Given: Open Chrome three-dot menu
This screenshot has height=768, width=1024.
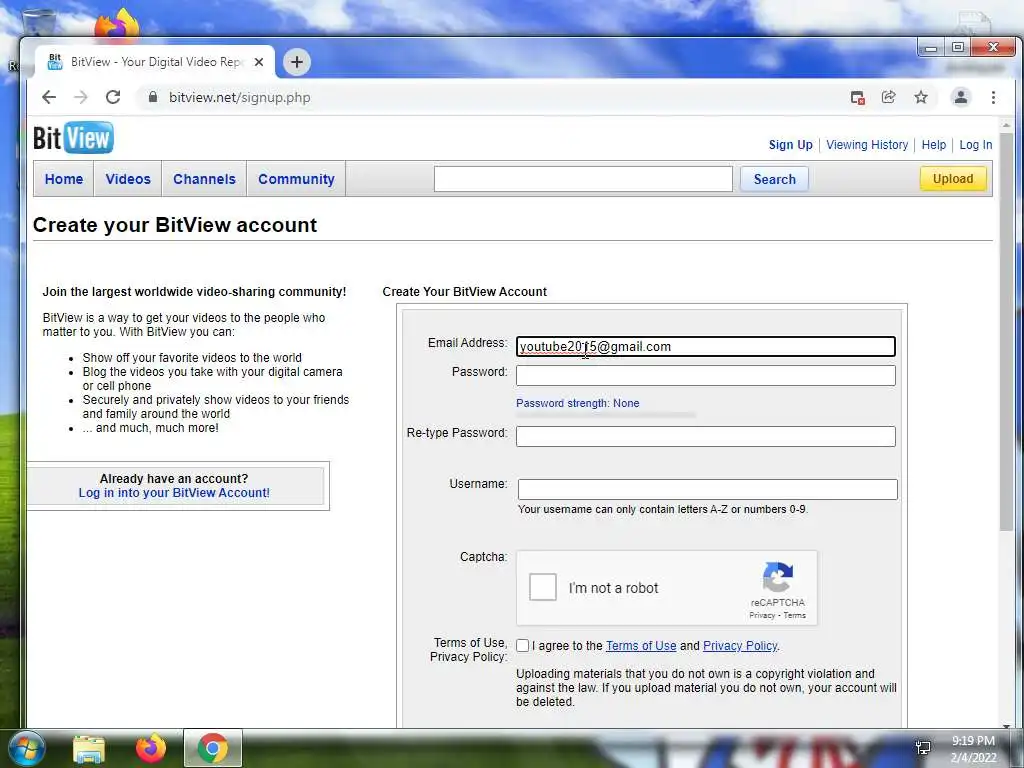Looking at the screenshot, I should tap(993, 97).
